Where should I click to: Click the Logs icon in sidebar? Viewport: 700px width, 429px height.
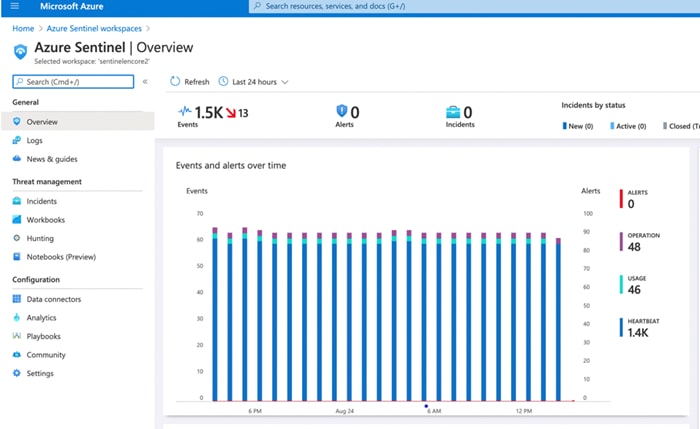coord(17,140)
